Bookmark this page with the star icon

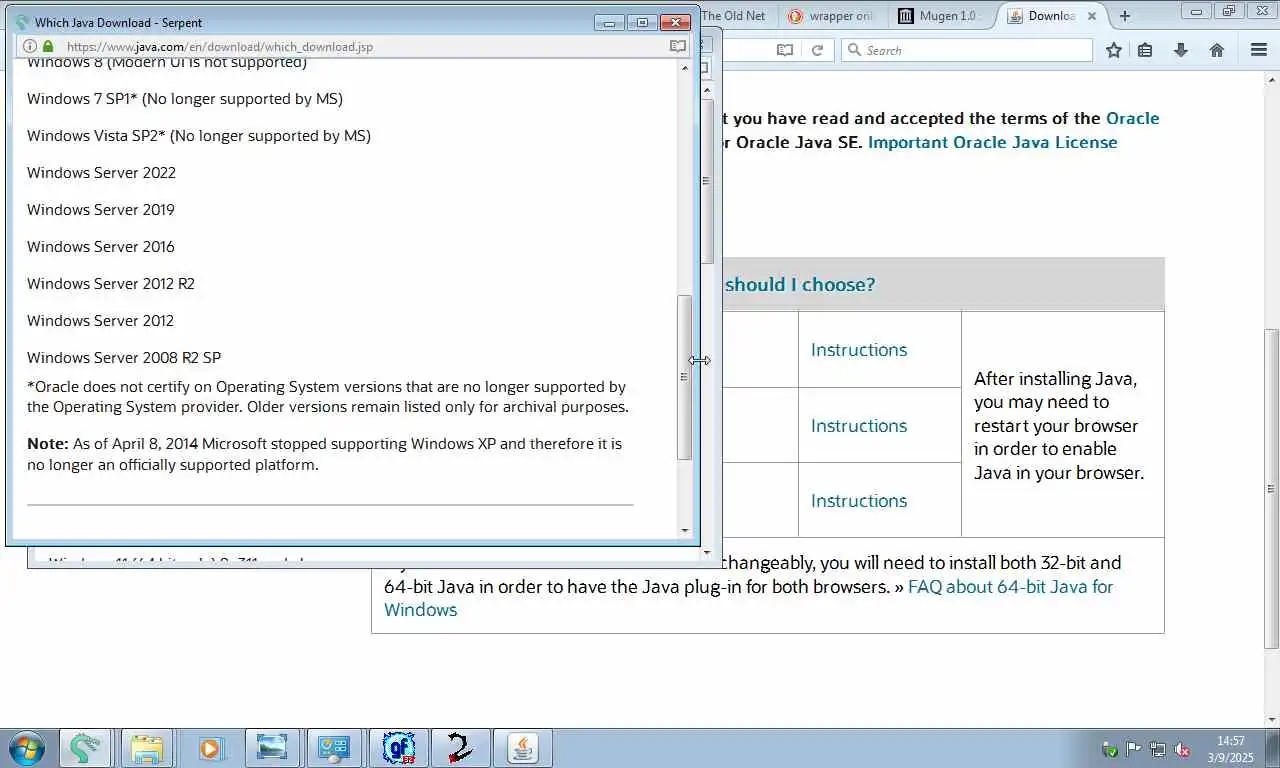(1113, 50)
